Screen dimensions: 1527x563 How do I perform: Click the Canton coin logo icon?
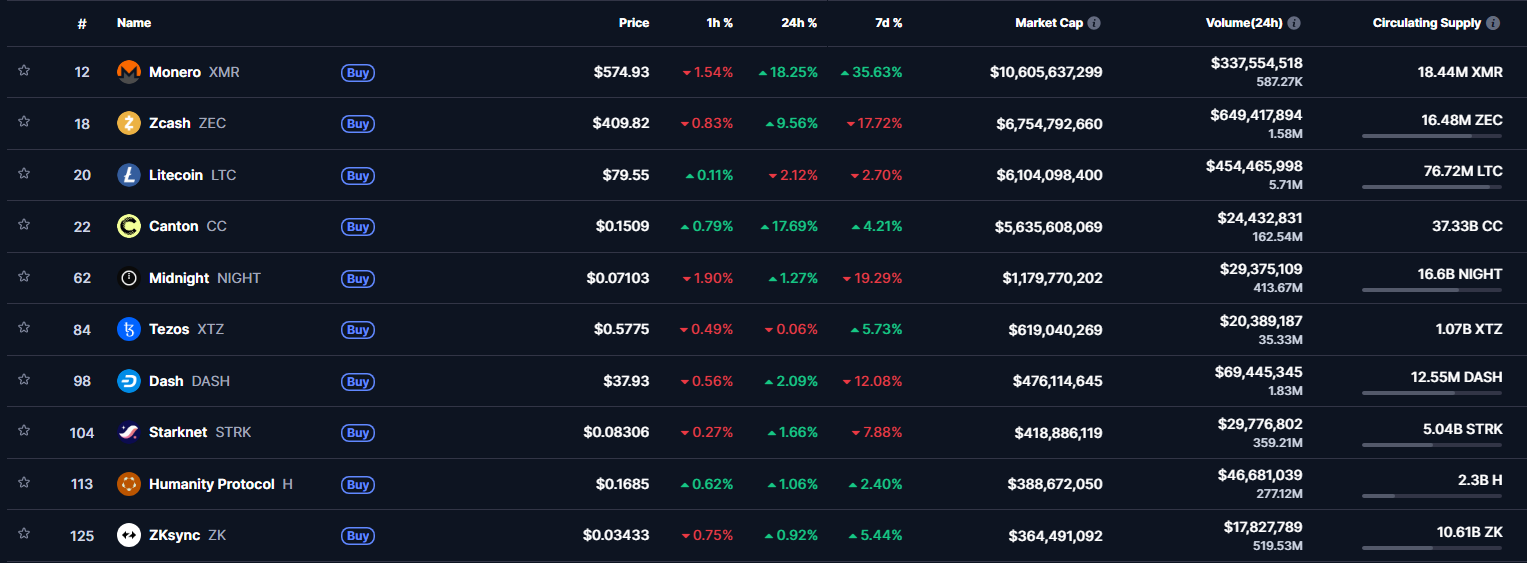click(129, 226)
